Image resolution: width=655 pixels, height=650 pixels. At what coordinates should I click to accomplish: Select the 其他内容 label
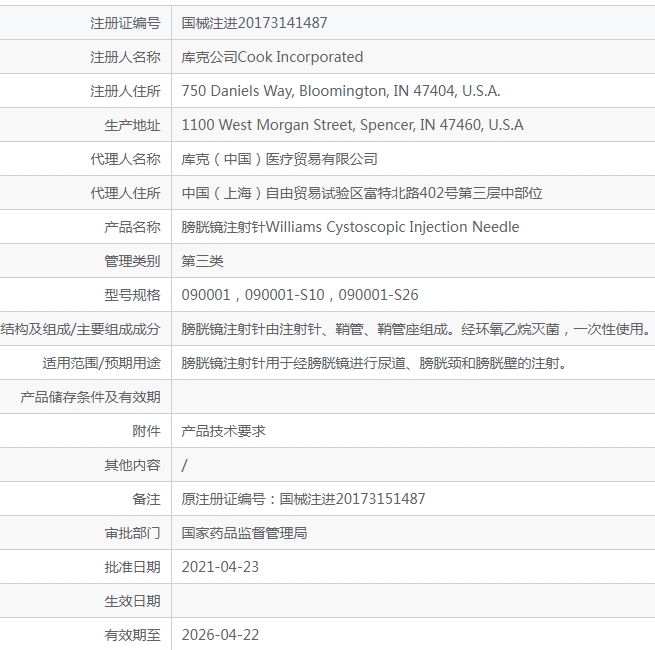pos(132,465)
